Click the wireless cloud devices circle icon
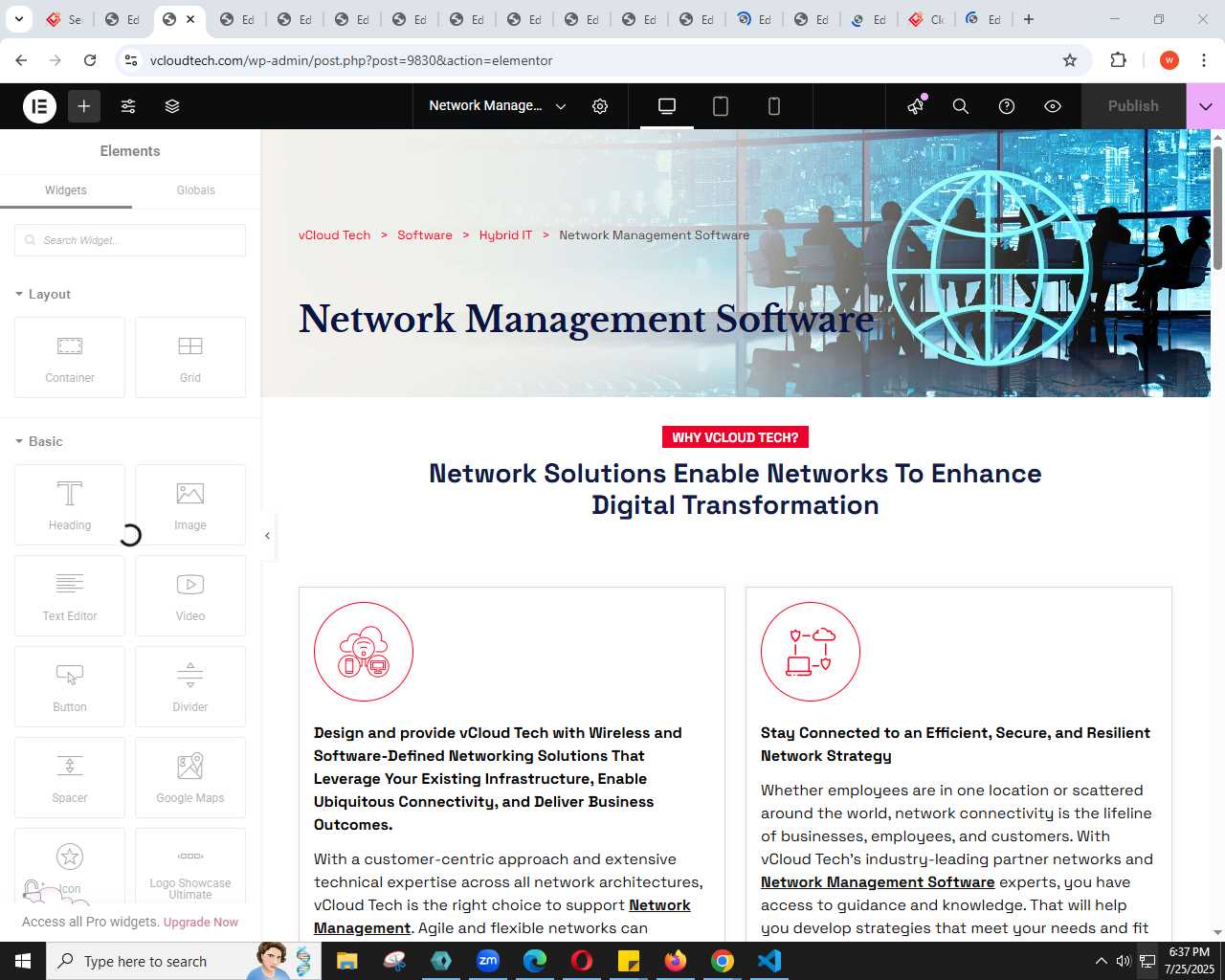Screen dimensions: 1225x980 (x=364, y=652)
